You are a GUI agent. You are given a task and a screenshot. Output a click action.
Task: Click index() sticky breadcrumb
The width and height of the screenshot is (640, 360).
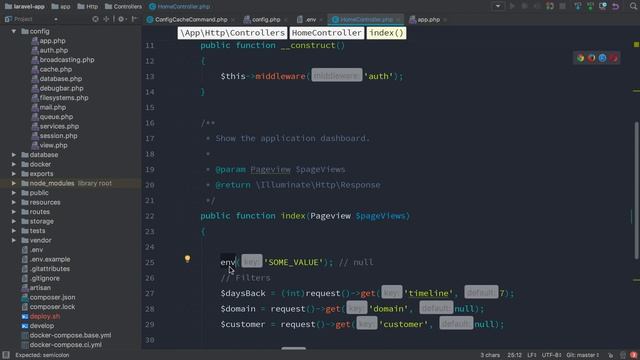coord(386,33)
